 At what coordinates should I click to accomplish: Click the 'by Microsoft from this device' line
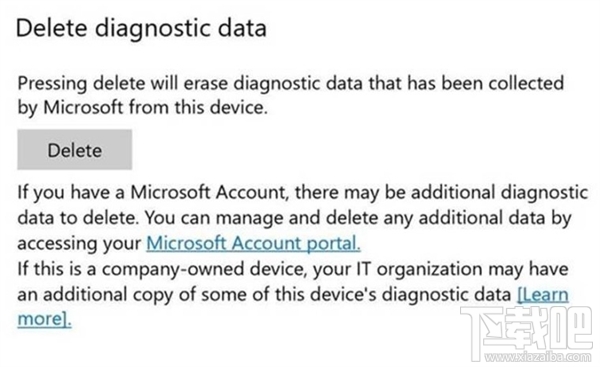142,108
